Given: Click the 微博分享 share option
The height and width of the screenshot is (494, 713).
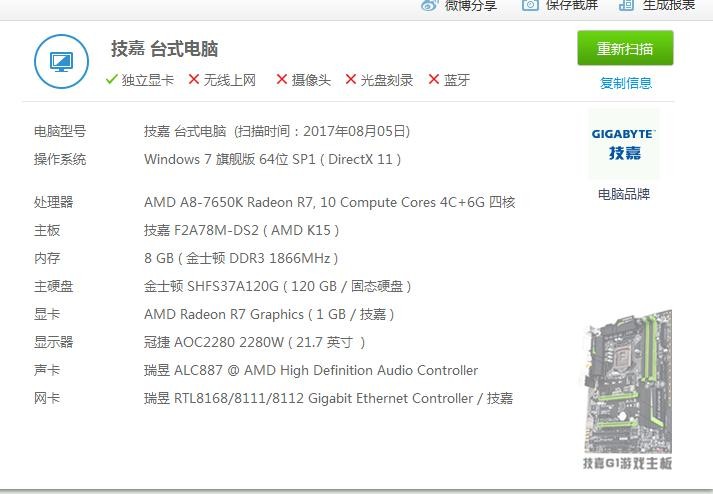Looking at the screenshot, I should pyautogui.click(x=458, y=5).
